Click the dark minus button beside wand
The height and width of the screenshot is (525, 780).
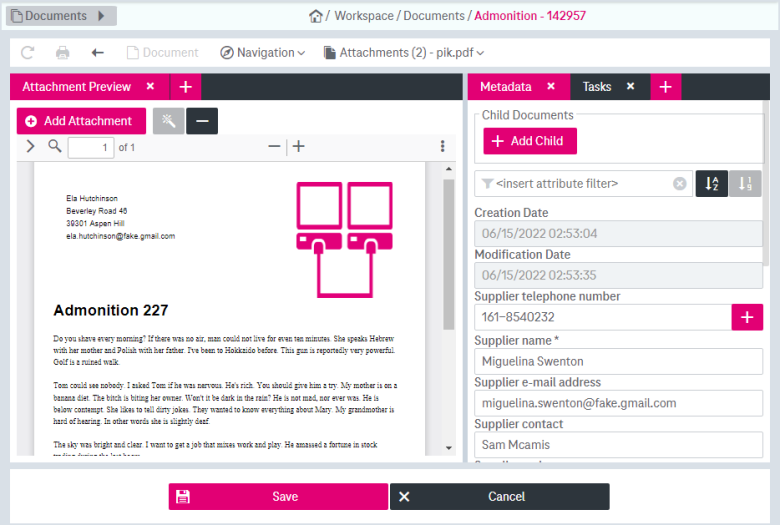202,121
